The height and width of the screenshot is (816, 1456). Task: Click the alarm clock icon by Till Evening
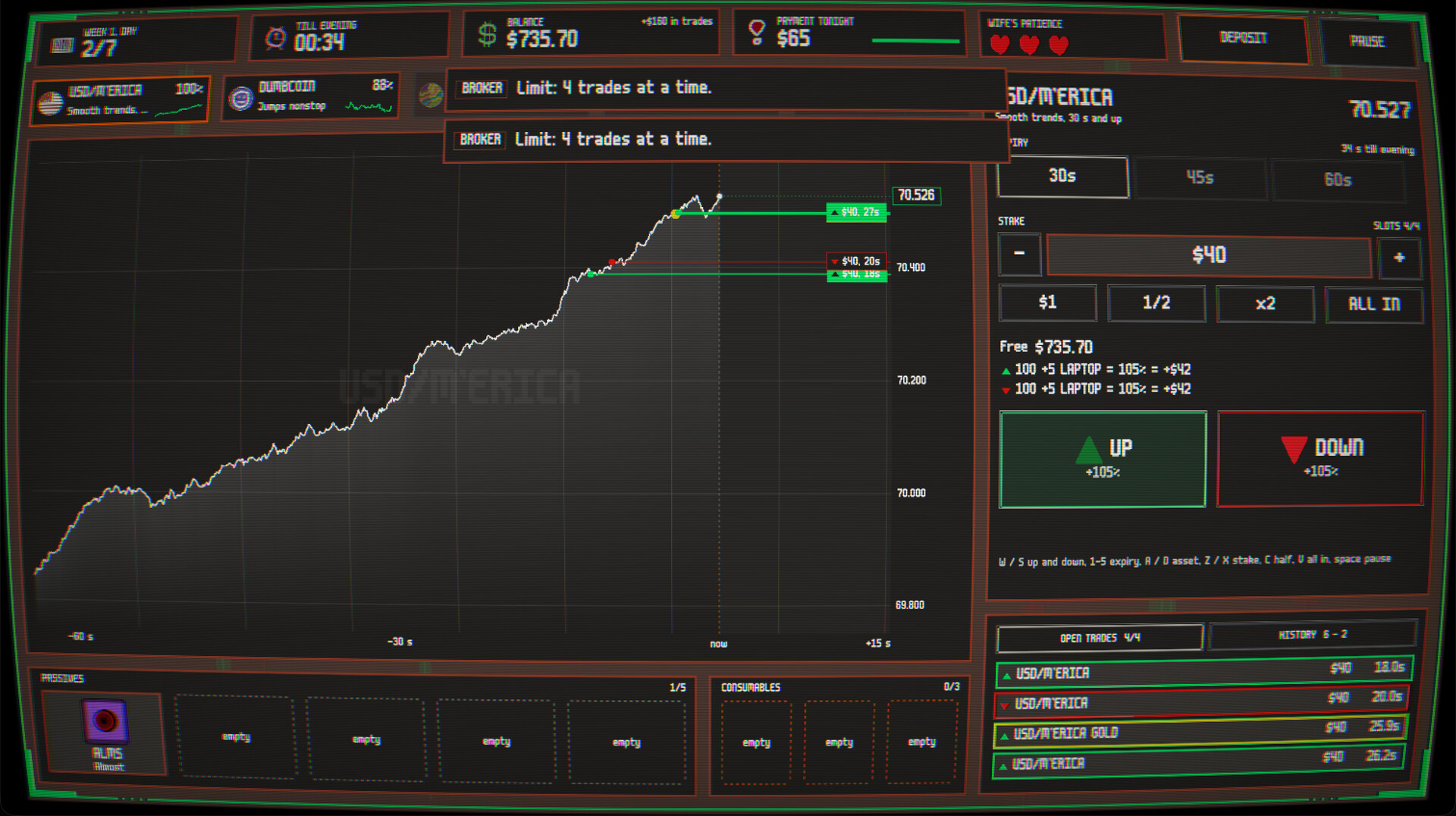(x=275, y=37)
